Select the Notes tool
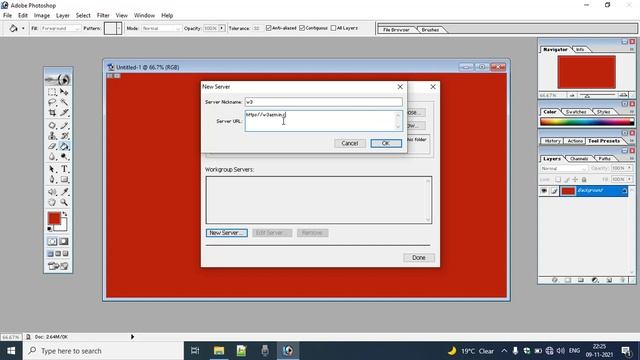Image resolution: width=640 pixels, height=360 pixels. [x=52, y=192]
